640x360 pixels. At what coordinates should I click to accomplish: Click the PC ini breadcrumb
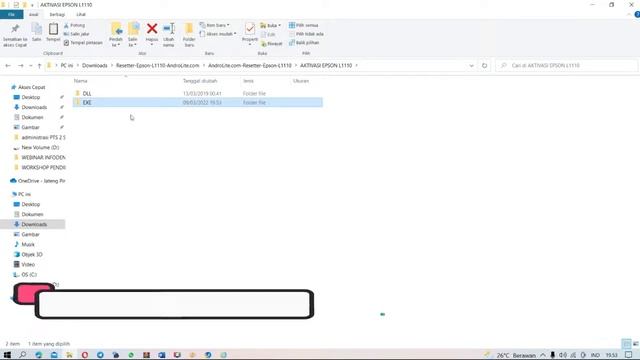pyautogui.click(x=67, y=65)
